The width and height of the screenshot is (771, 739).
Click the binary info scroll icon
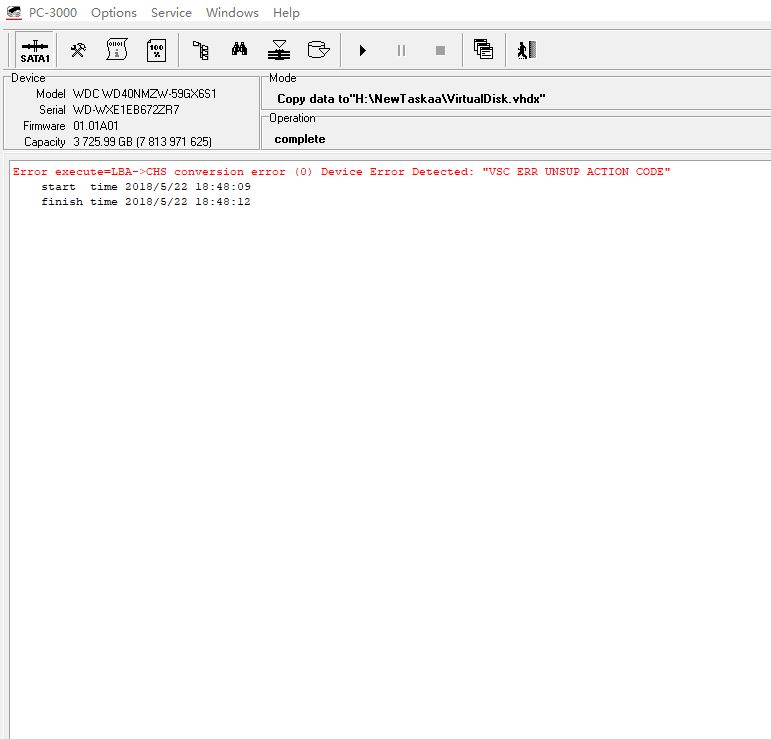117,50
